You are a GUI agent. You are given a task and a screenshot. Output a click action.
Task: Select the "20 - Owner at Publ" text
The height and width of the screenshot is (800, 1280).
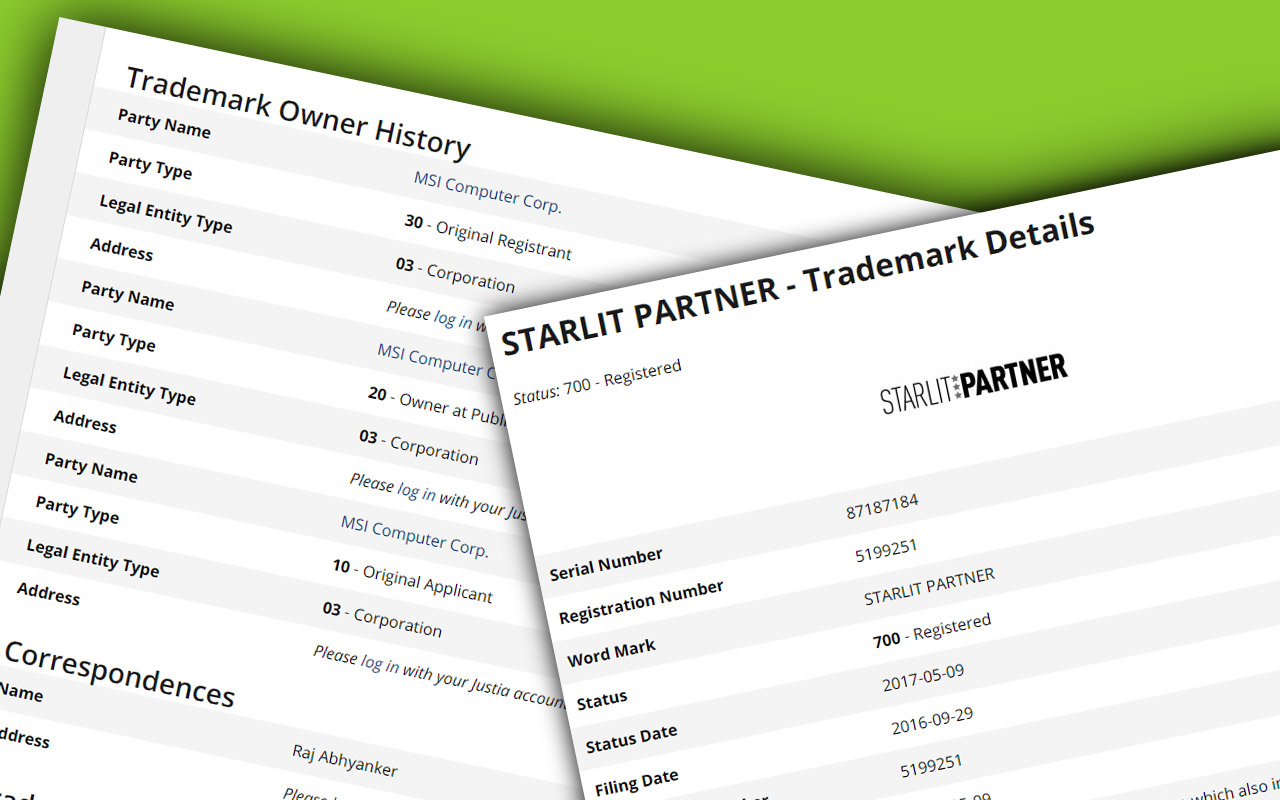pos(437,405)
